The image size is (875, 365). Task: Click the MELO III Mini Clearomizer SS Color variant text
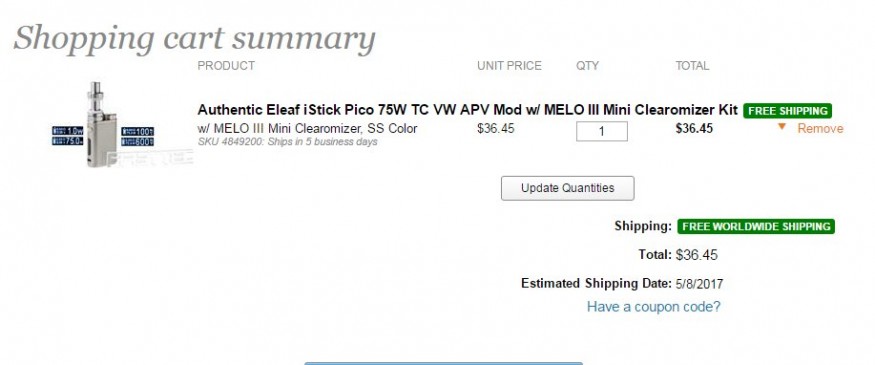307,128
